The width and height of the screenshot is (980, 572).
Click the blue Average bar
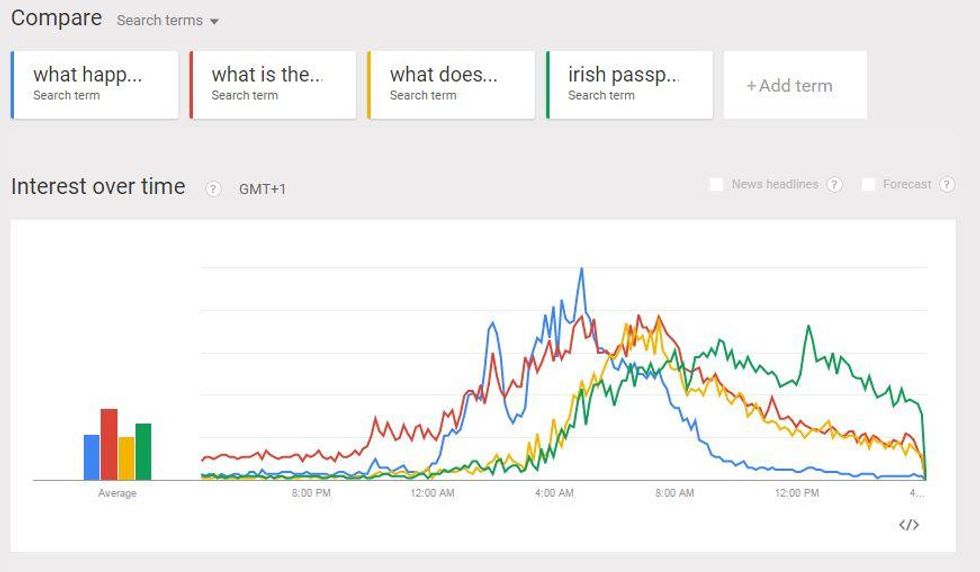92,457
